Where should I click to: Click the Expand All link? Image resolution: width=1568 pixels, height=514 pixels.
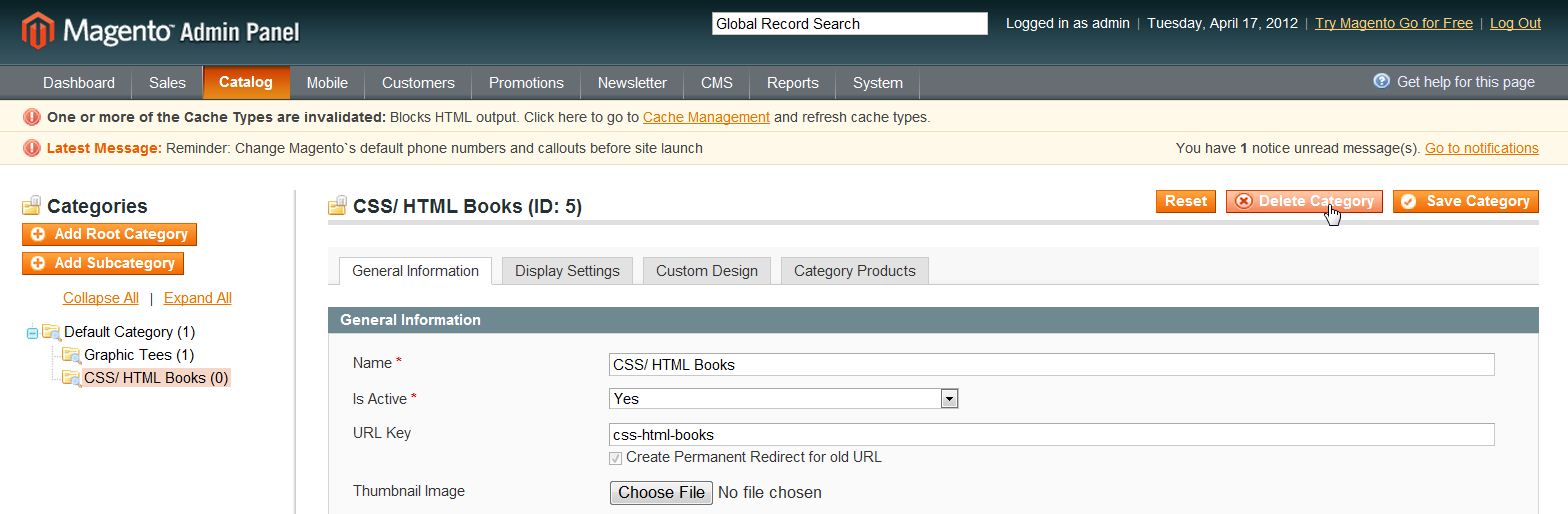tap(198, 298)
